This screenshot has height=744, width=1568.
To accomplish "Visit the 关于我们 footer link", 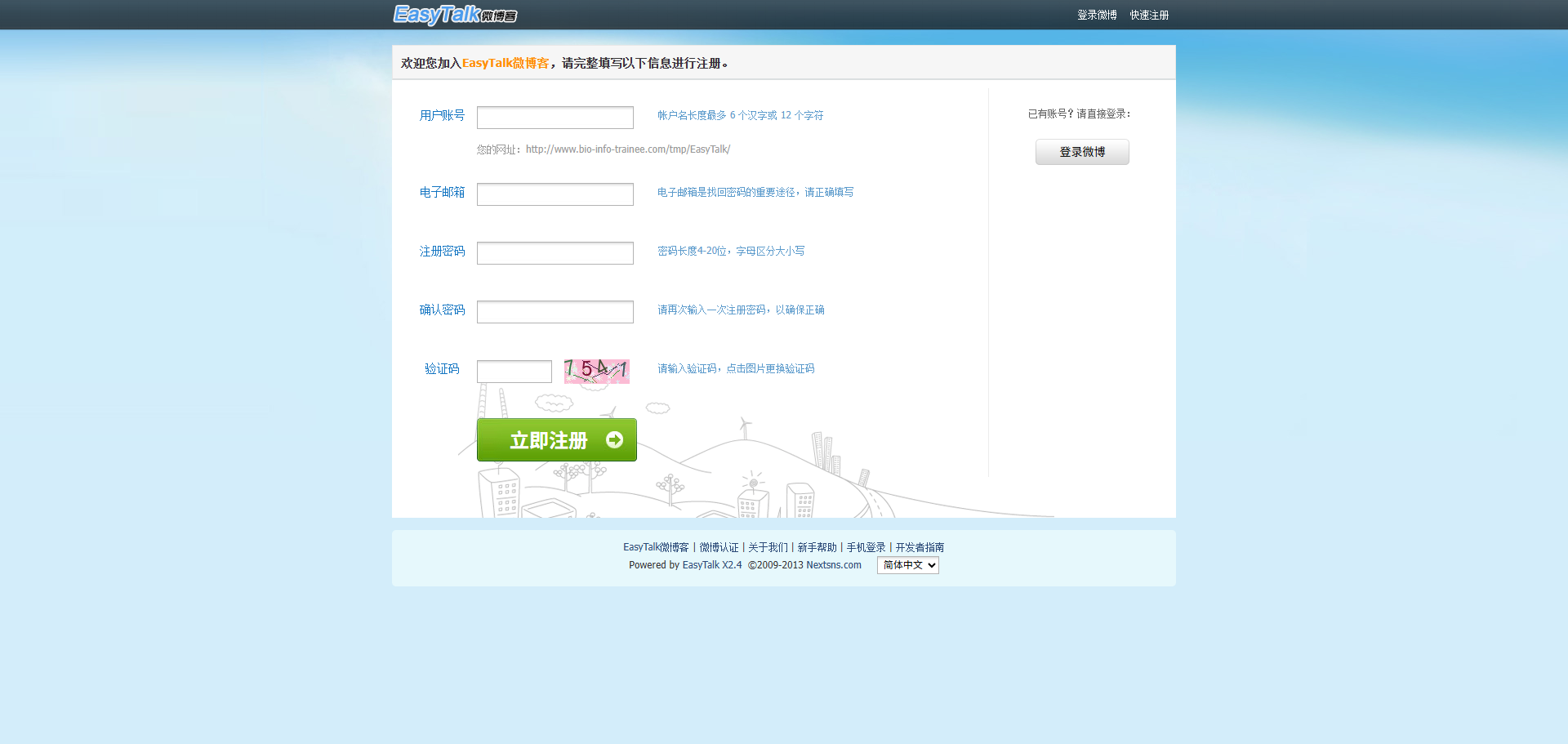I will click(x=768, y=547).
